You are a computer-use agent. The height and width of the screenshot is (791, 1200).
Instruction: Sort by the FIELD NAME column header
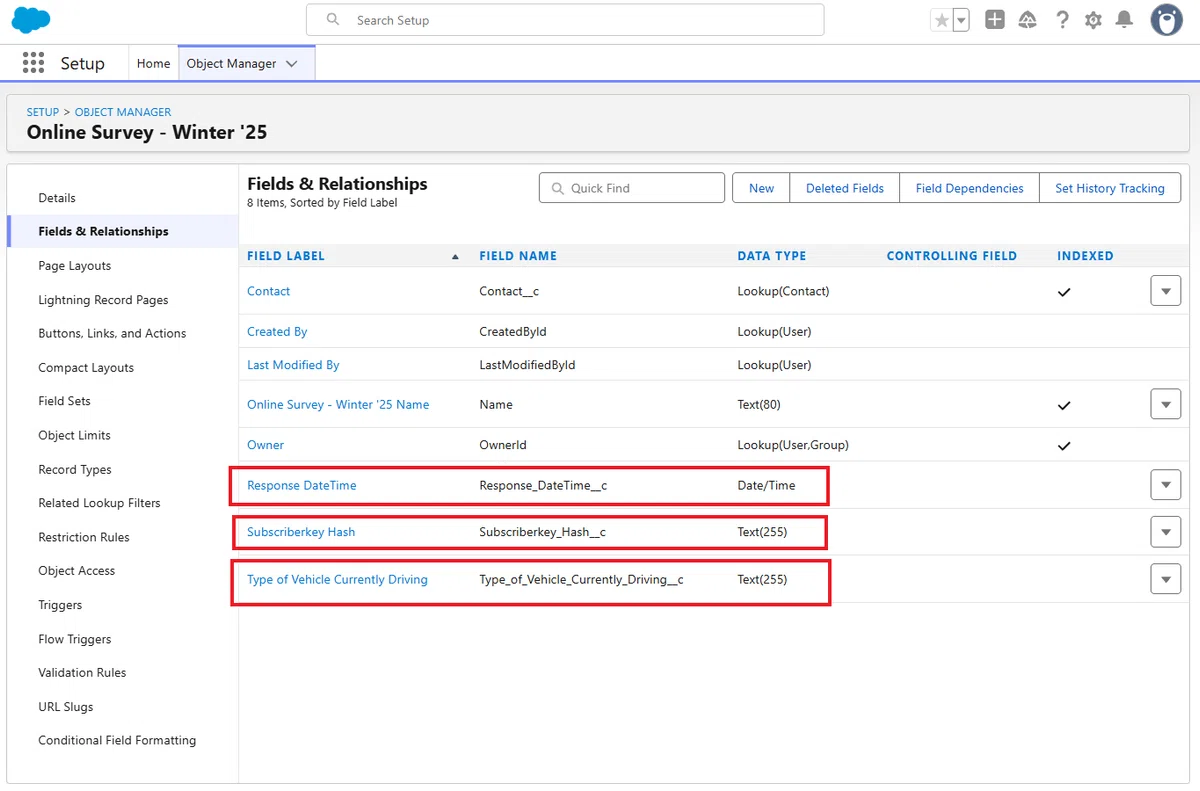[518, 256]
